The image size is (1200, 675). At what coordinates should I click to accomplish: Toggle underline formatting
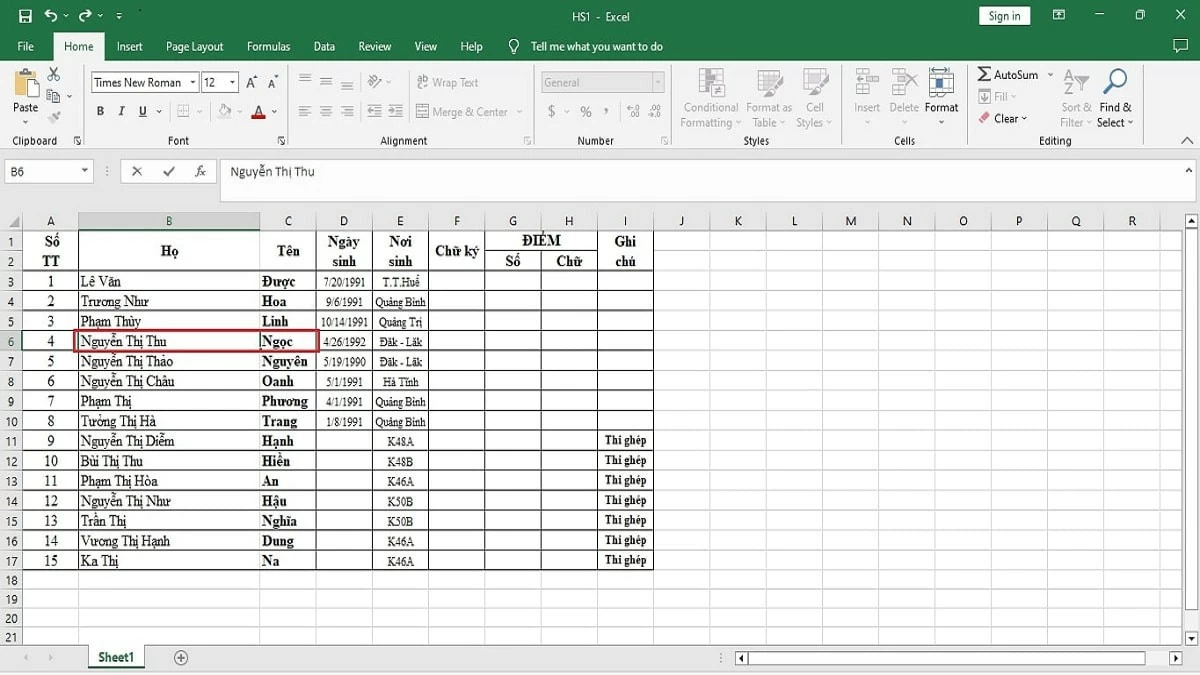pyautogui.click(x=140, y=111)
